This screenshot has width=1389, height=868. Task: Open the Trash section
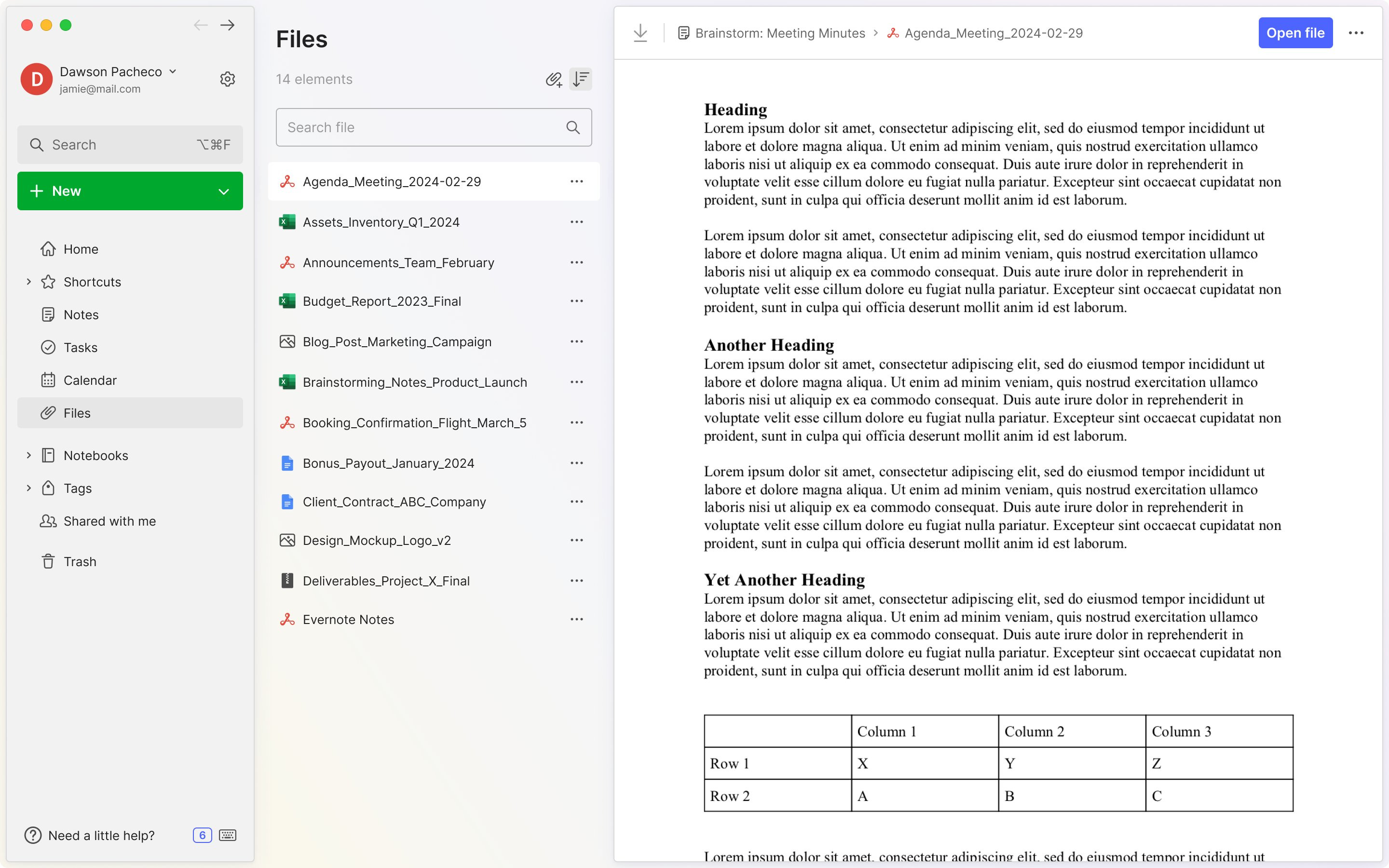pyautogui.click(x=81, y=561)
